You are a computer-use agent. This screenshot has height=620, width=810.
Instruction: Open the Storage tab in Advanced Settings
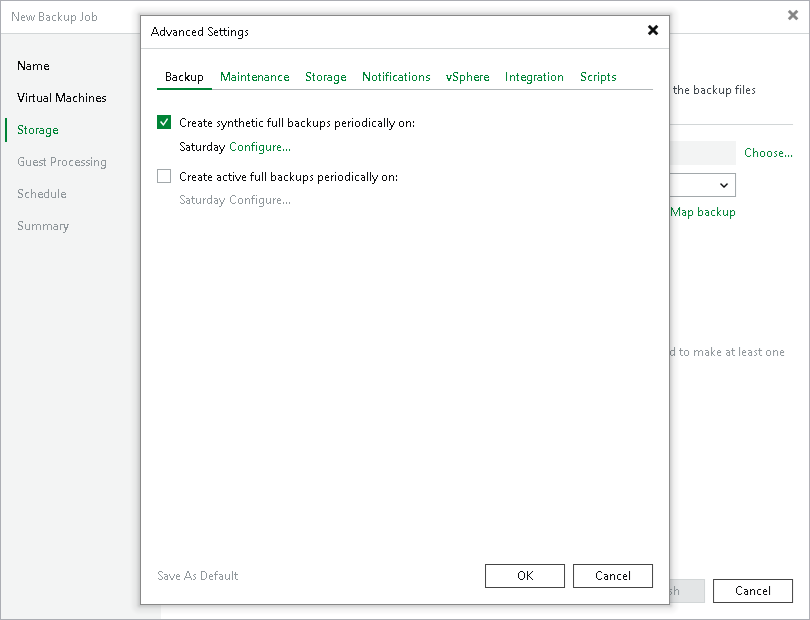pyautogui.click(x=325, y=77)
